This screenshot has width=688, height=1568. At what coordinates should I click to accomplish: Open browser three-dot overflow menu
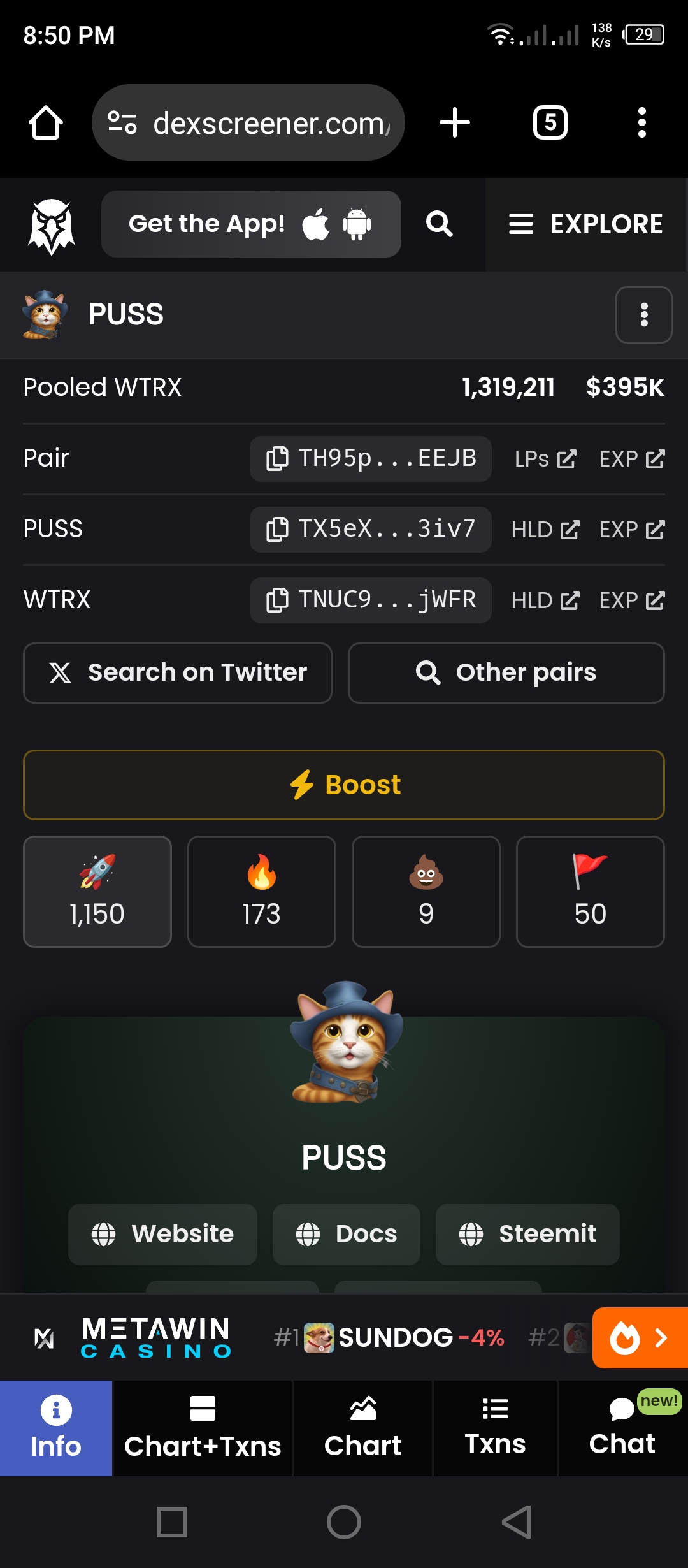coord(642,122)
